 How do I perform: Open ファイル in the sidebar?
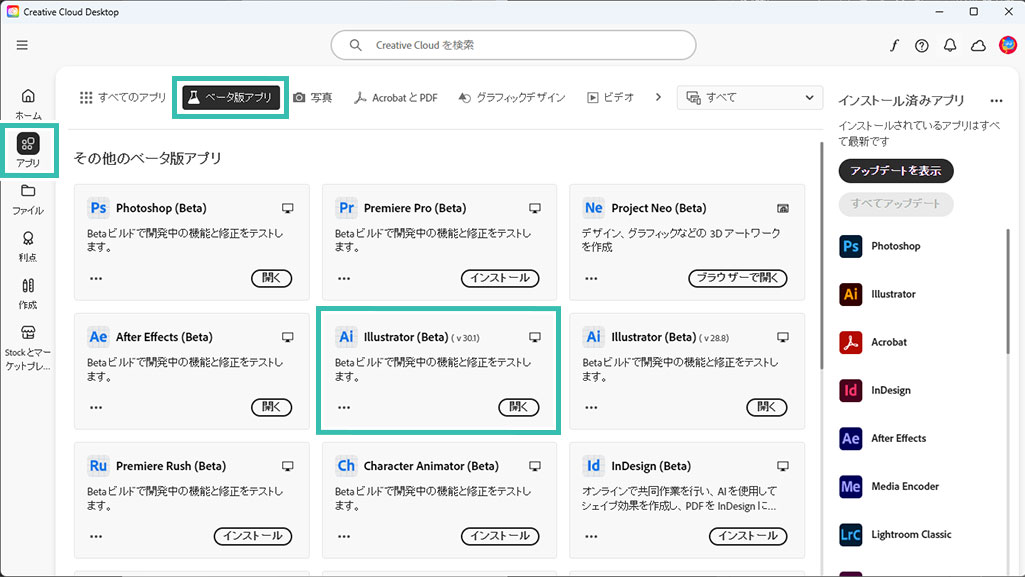pos(28,198)
